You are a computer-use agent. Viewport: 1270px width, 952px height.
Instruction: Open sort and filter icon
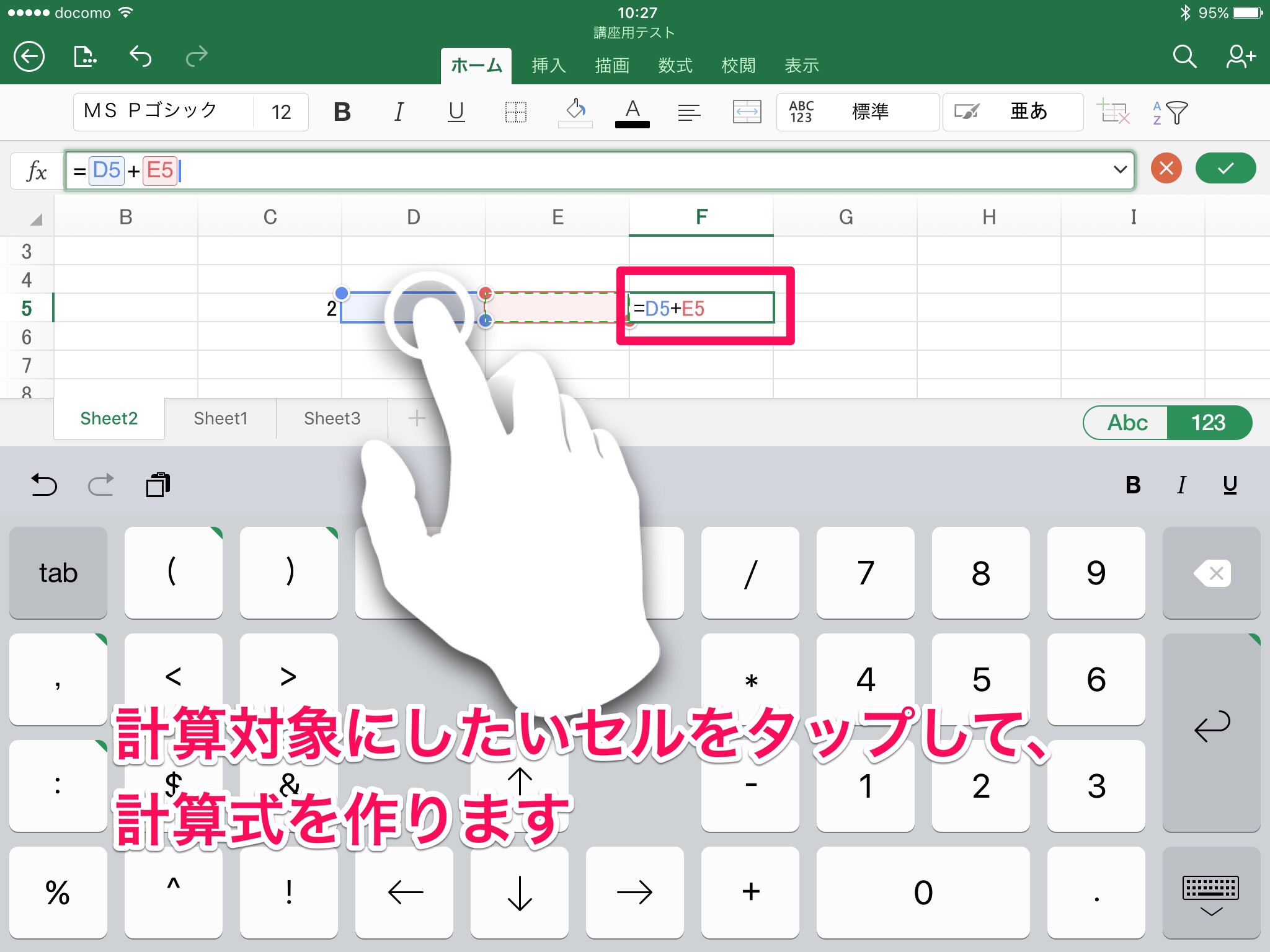[x=1170, y=112]
